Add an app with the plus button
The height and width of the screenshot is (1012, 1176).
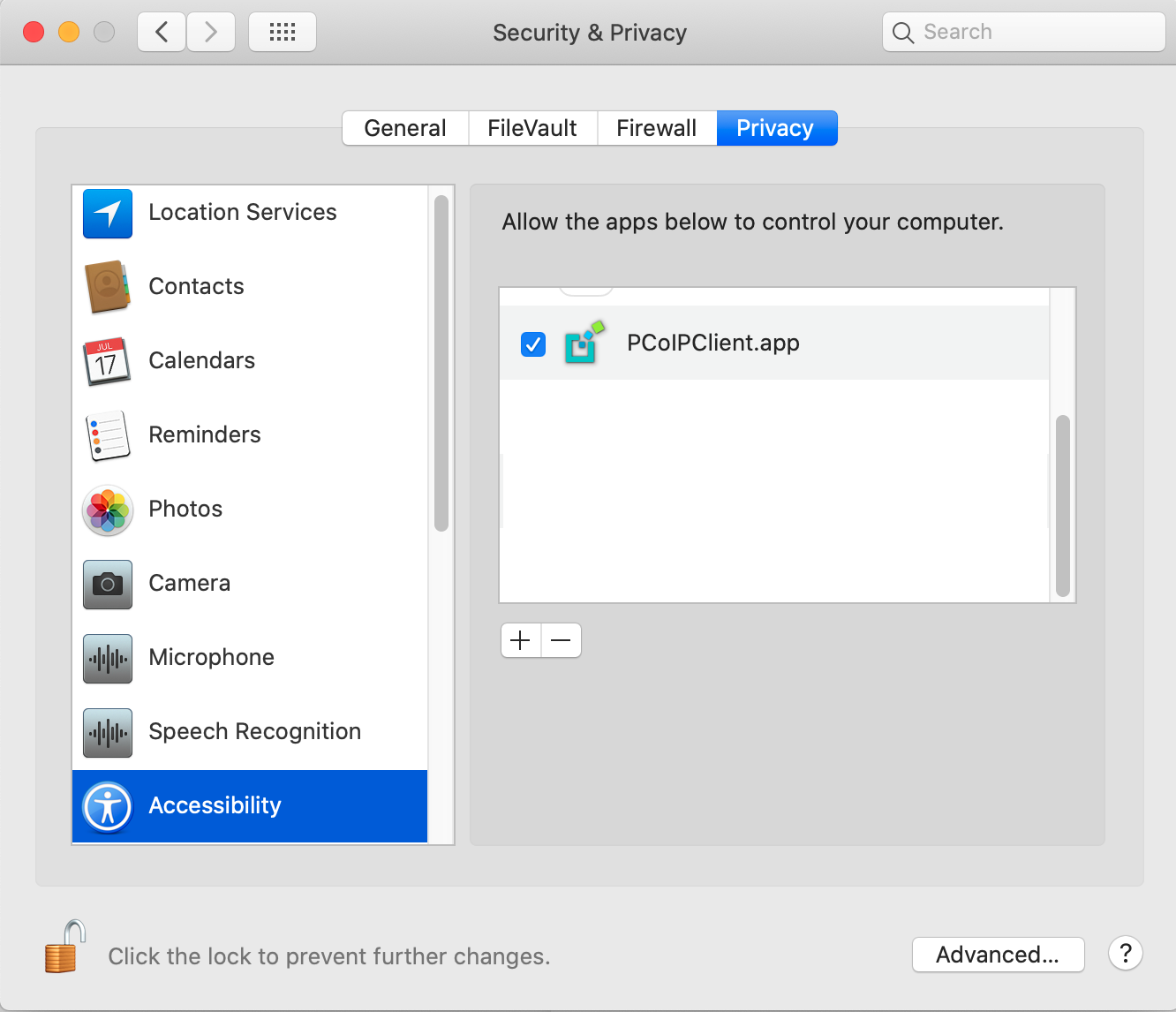coord(521,640)
